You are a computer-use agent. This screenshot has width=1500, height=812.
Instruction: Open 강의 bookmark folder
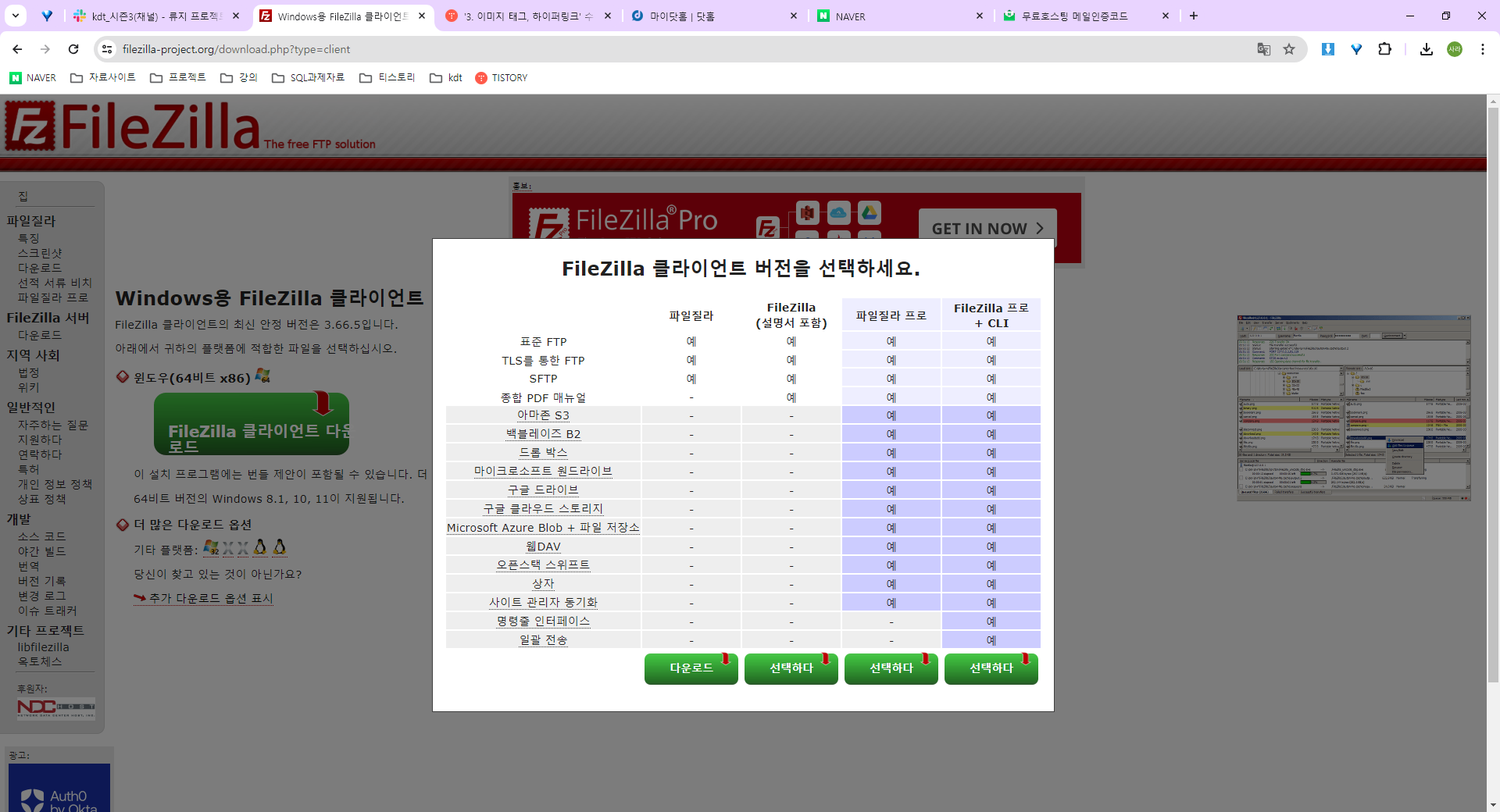[x=239, y=77]
